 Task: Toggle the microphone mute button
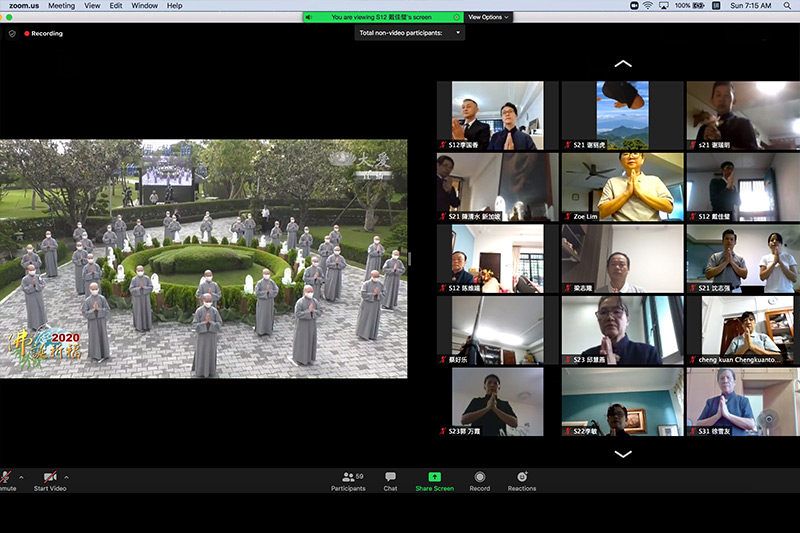point(5,478)
